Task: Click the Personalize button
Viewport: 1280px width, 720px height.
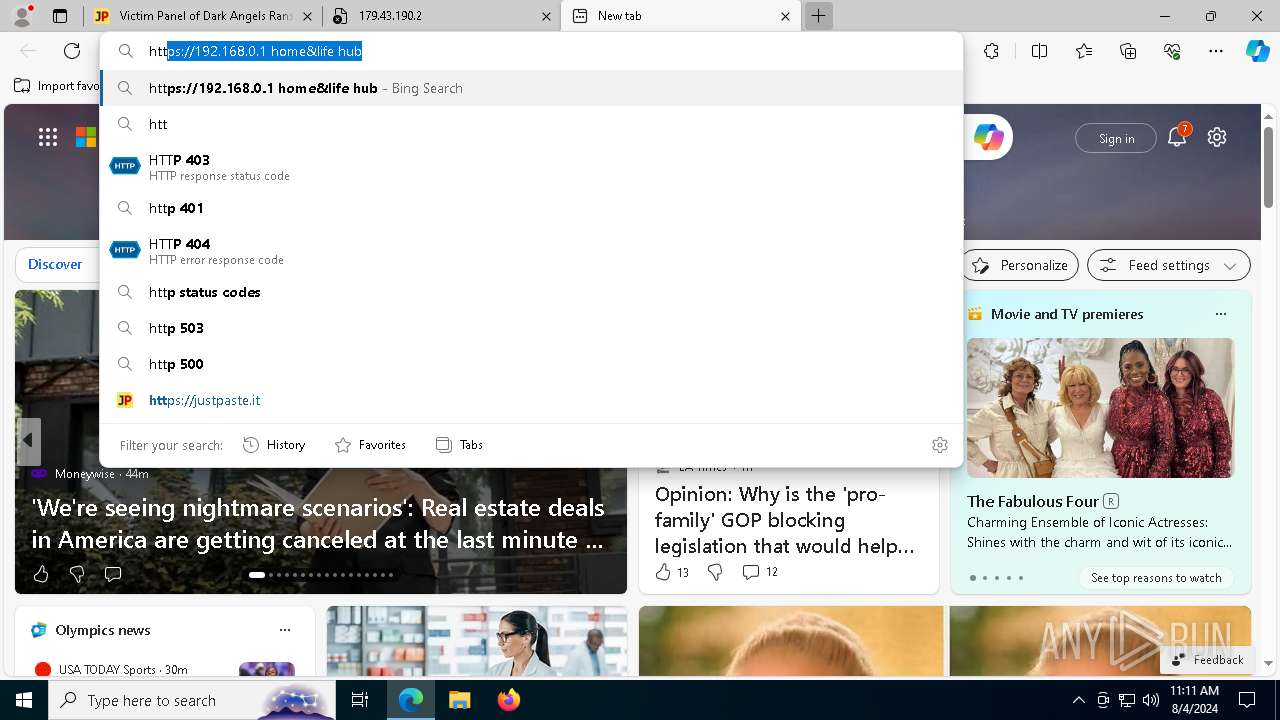Action: [1020, 265]
